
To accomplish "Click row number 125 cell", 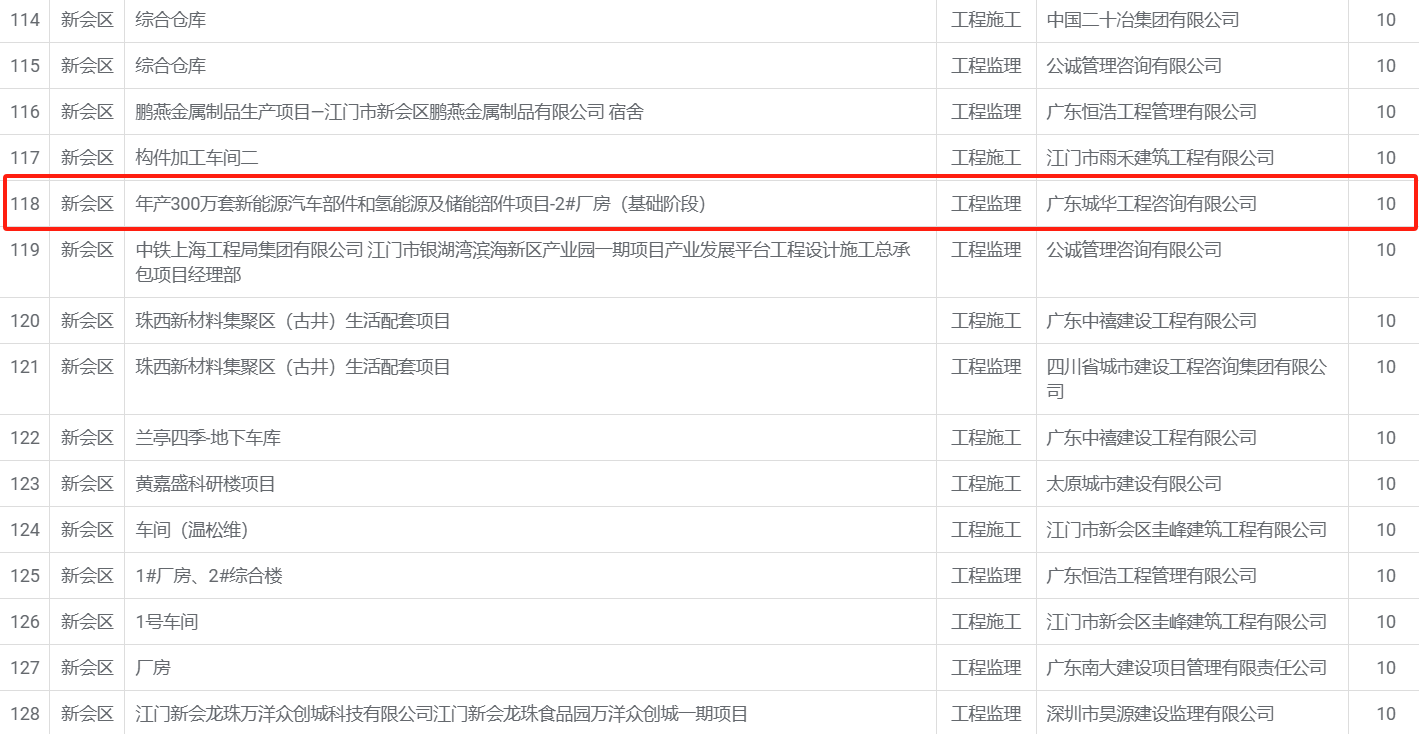I will [25, 576].
